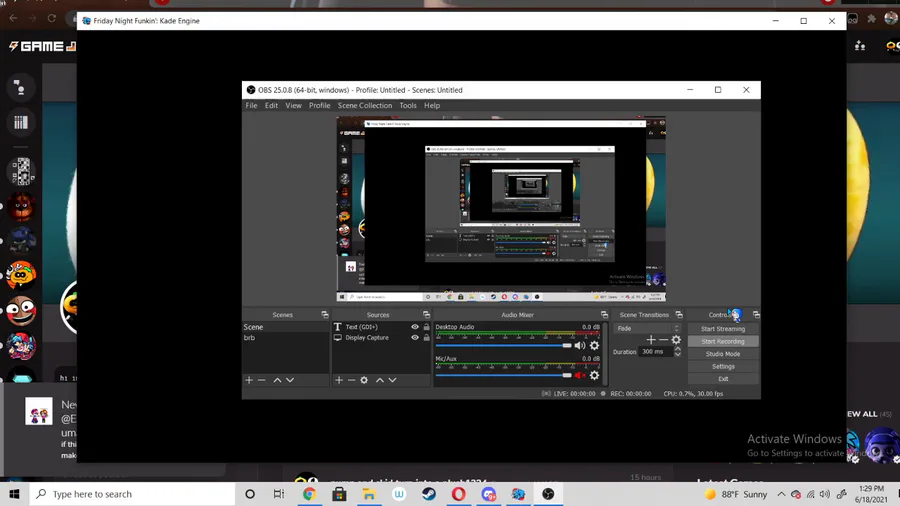Add a new scene with the plus icon
Viewport: 900px width, 506px height.
[249, 380]
